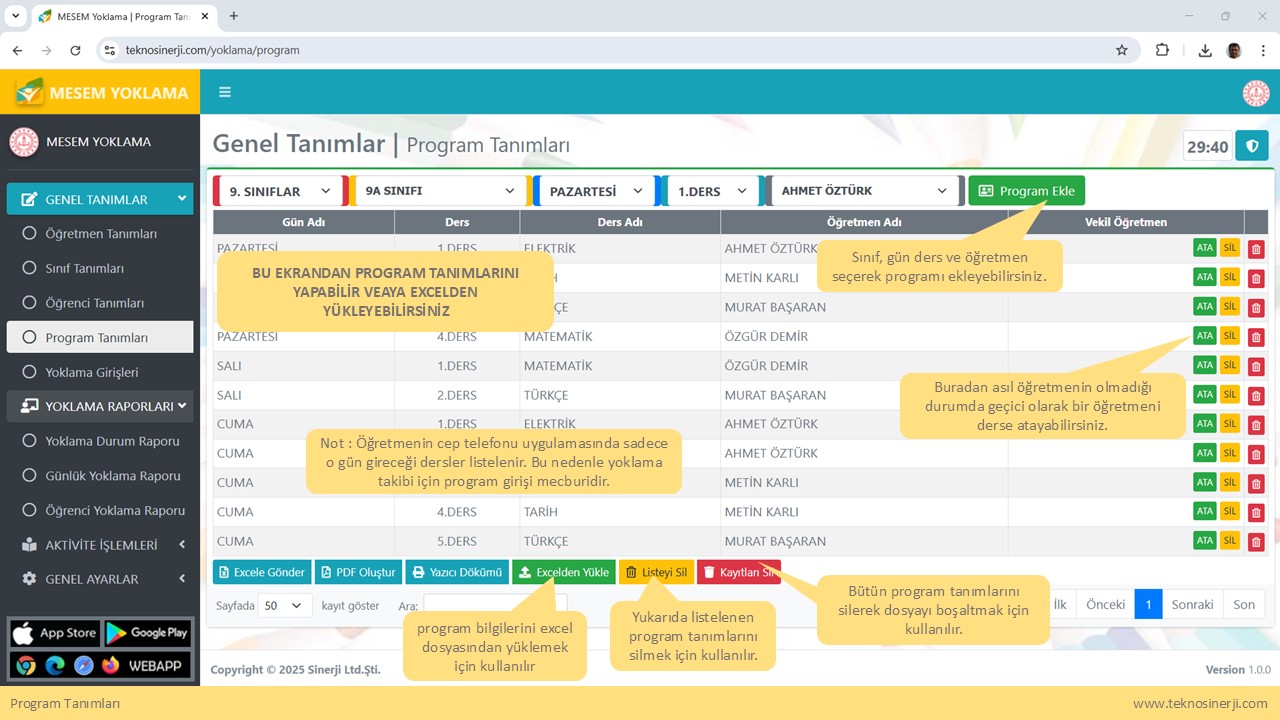1280x720 pixels.
Task: Open the 9. SINIFLAR grade dropdown
Action: pos(279,191)
